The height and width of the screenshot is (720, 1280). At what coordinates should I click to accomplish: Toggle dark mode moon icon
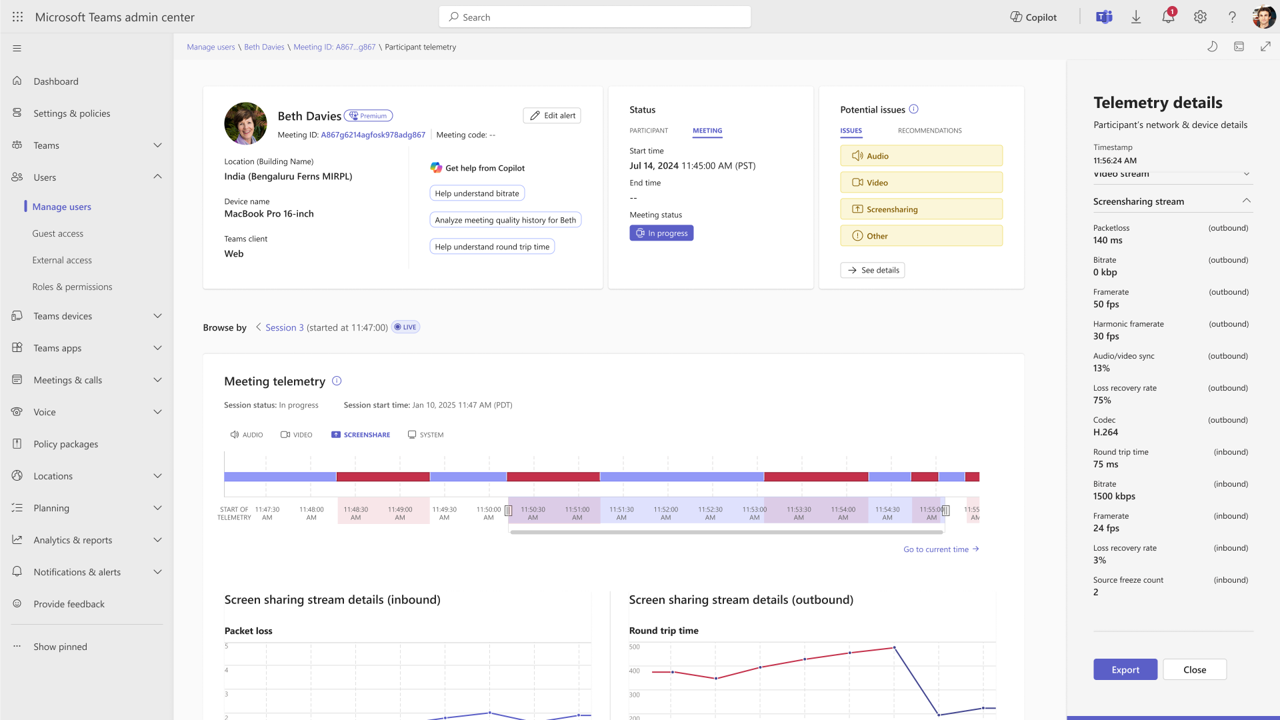[1212, 47]
